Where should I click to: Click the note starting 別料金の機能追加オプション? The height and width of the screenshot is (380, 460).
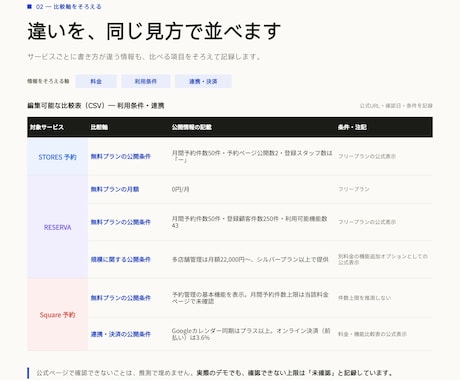383,259
